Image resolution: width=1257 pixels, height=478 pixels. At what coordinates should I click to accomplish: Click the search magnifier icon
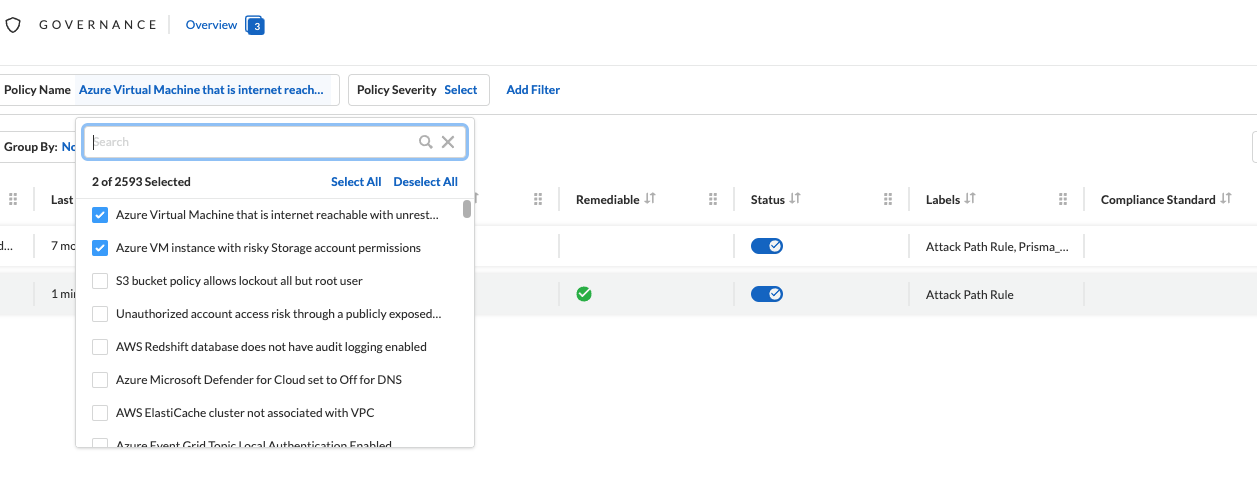[x=426, y=142]
